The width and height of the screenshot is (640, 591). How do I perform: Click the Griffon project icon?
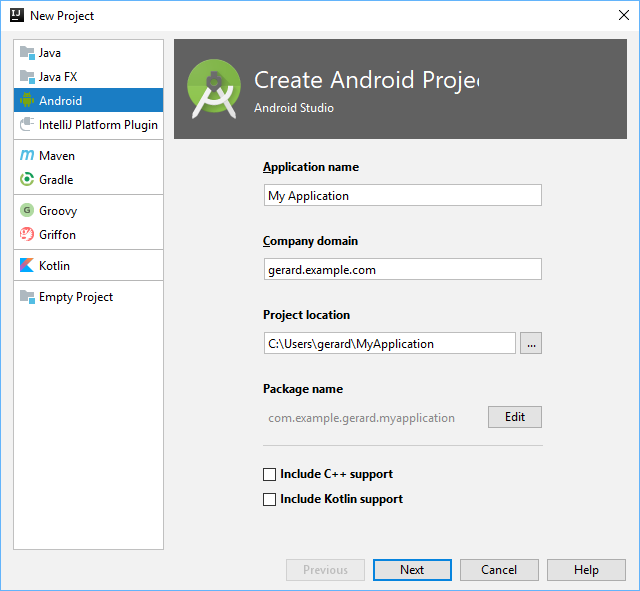[x=27, y=235]
